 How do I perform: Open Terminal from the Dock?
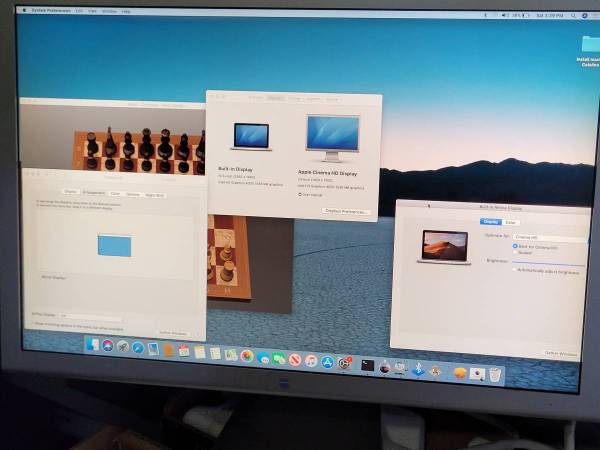click(367, 365)
